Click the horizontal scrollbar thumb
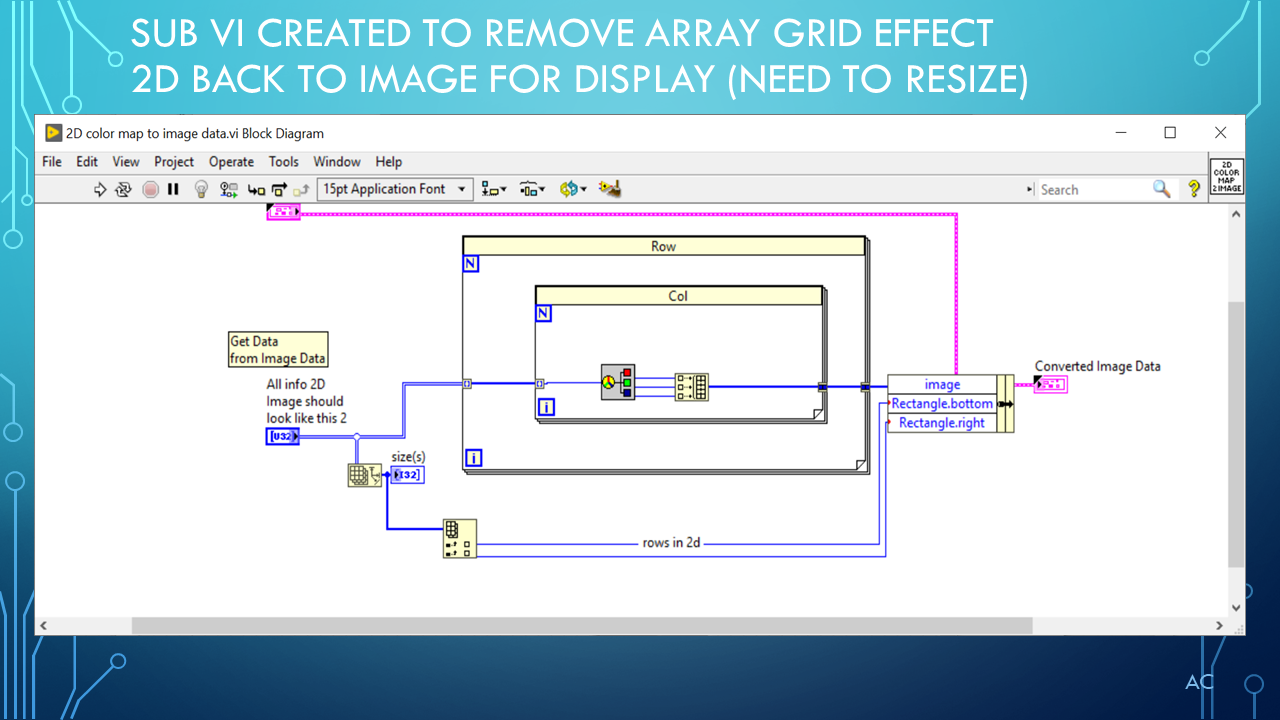This screenshot has width=1280, height=720. [x=582, y=625]
